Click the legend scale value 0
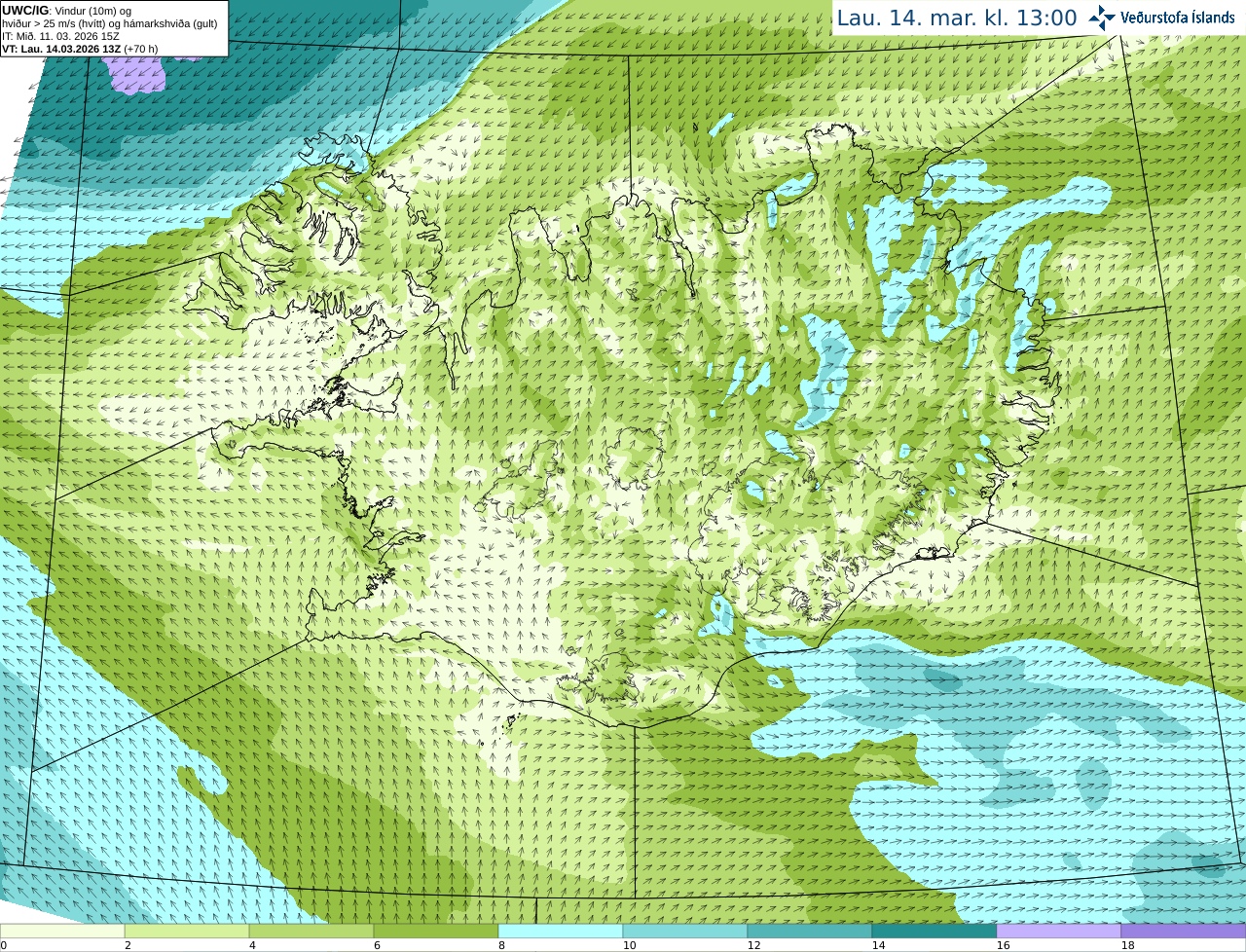The height and width of the screenshot is (952, 1246). 3,945
